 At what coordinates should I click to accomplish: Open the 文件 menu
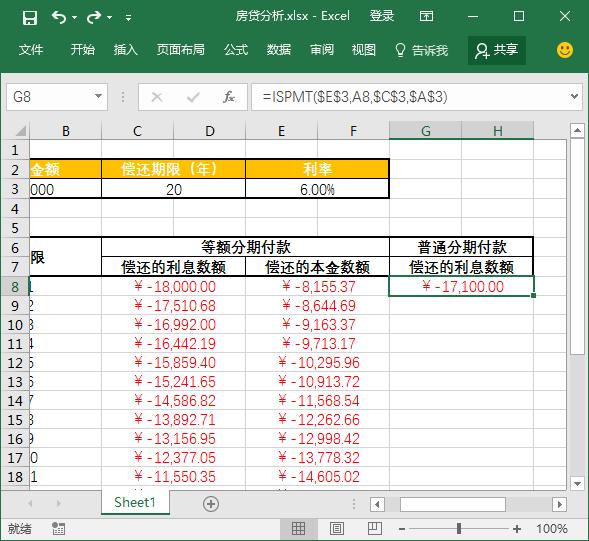click(x=31, y=50)
